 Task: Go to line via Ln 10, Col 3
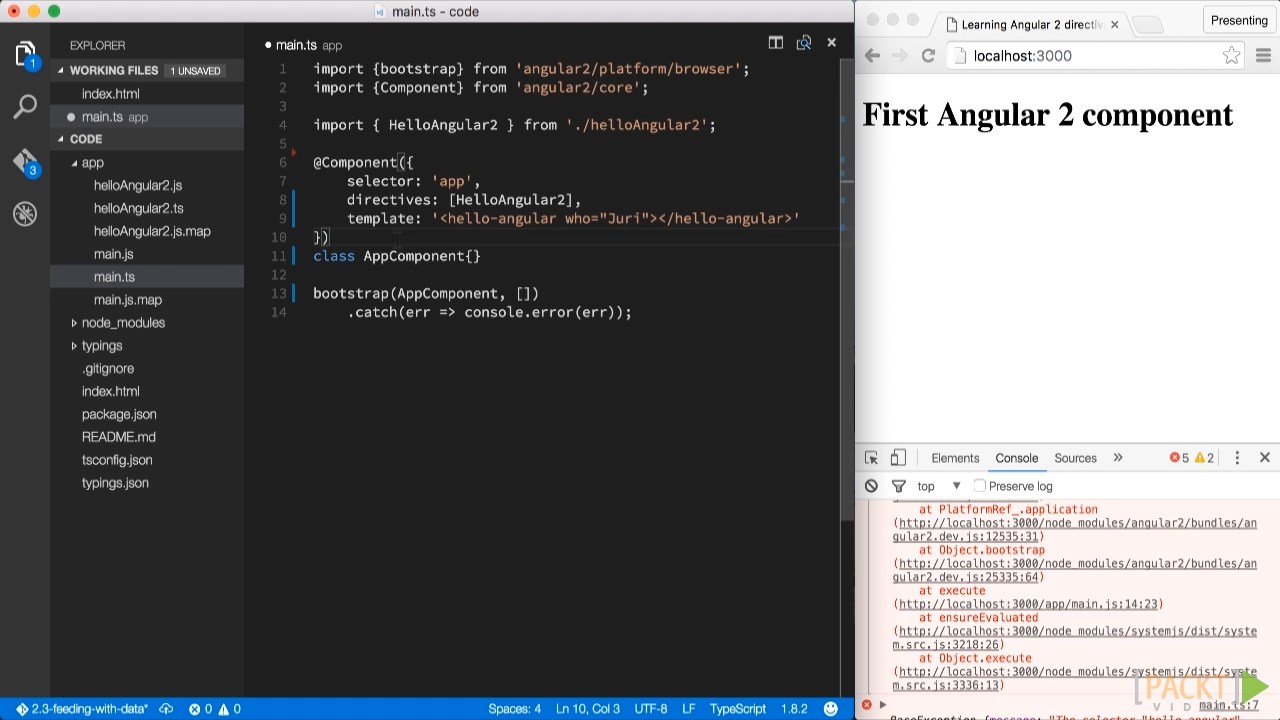pyautogui.click(x=587, y=709)
